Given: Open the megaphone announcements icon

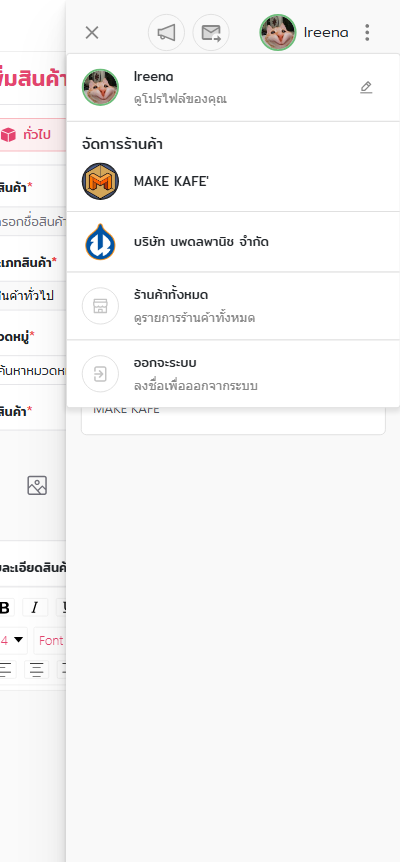Looking at the screenshot, I should tap(166, 33).
